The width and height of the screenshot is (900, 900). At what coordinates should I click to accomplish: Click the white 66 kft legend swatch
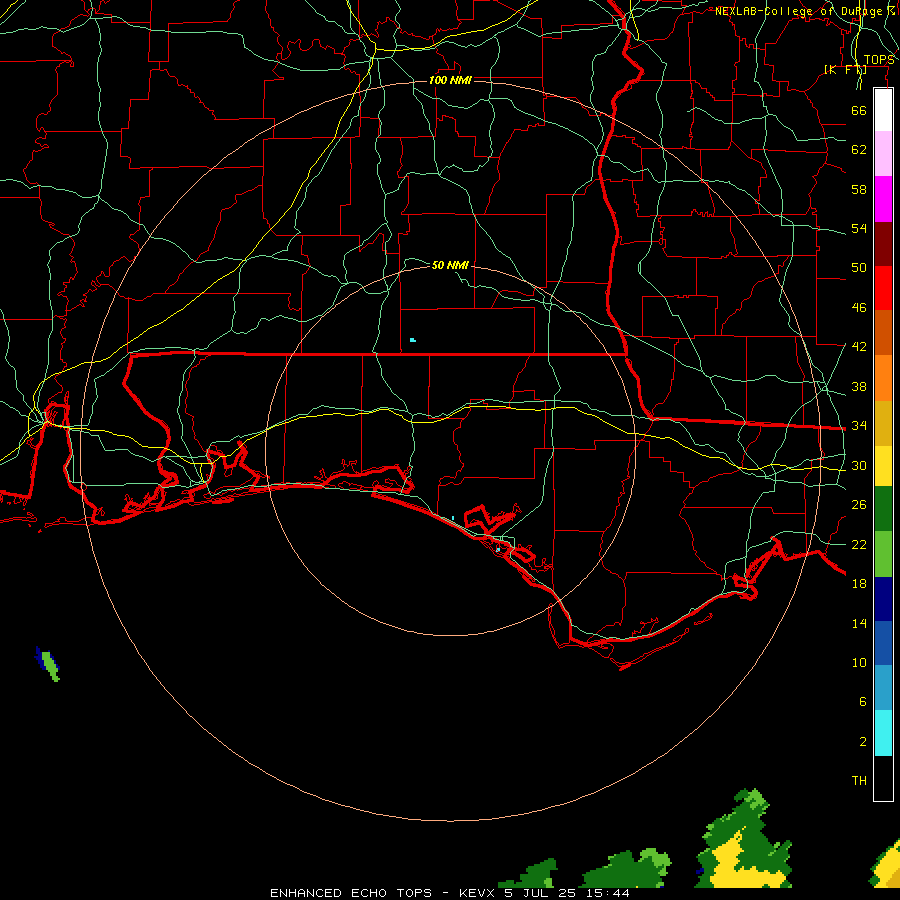pos(883,110)
